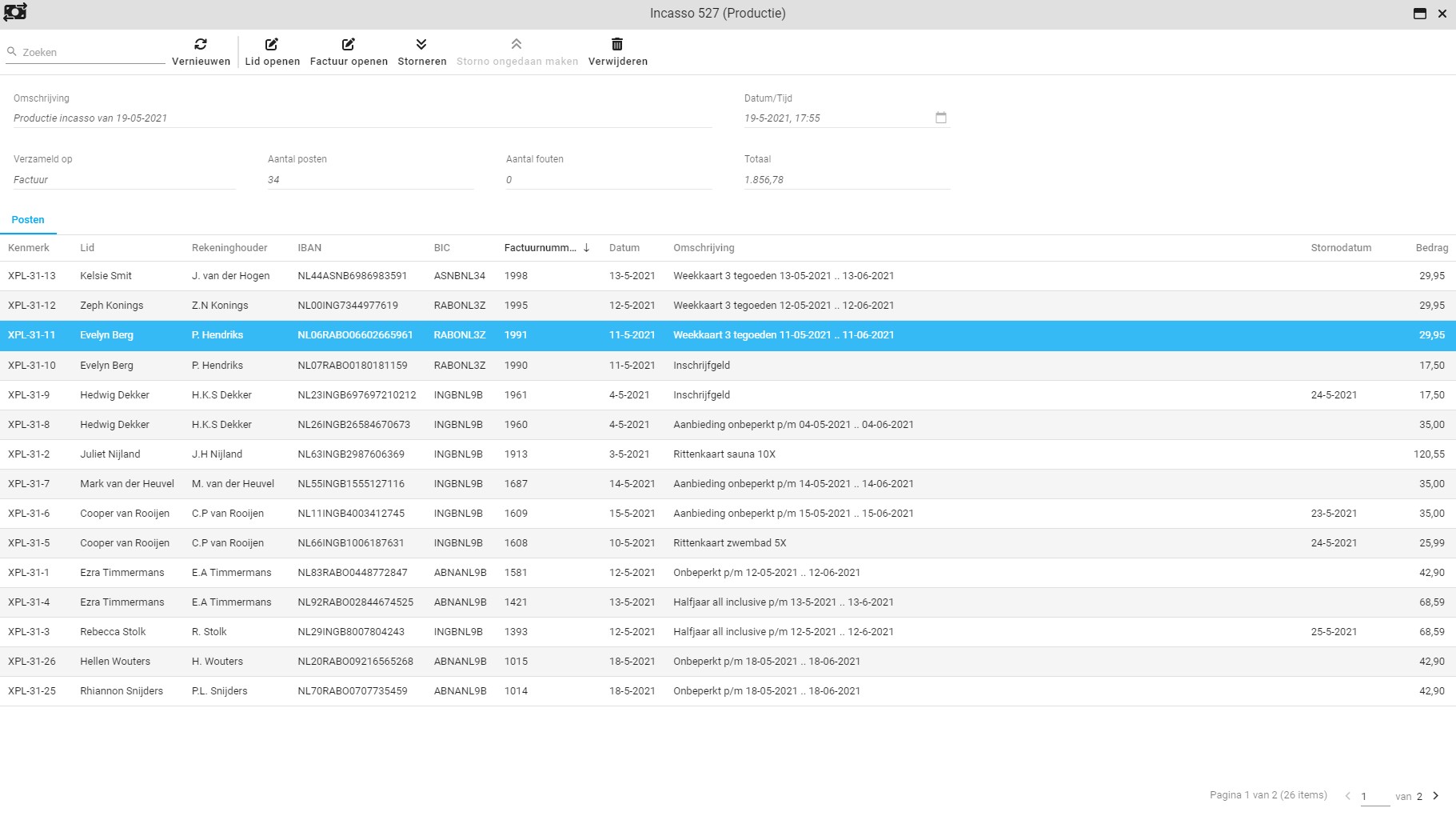Screen dimensions: 1456x816
Task: Sort by Kenmerk column header
Action: (29, 248)
